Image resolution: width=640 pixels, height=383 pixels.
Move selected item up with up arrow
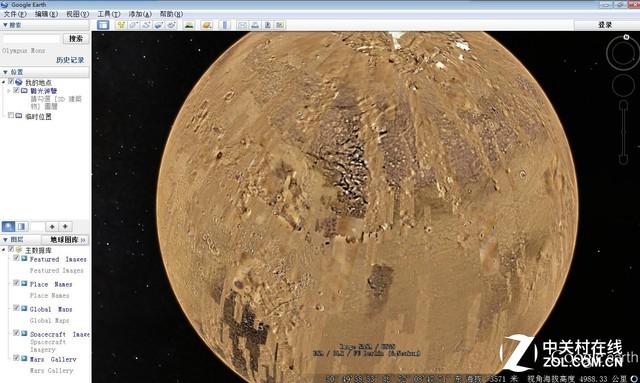tap(52, 226)
